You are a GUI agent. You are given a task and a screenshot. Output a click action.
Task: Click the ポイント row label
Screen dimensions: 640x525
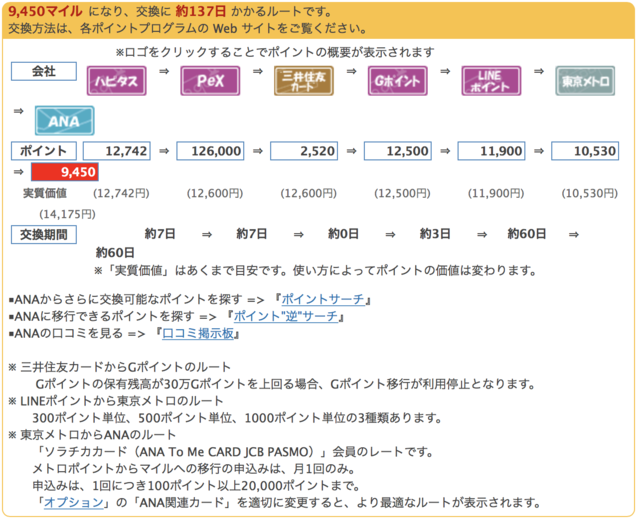coord(44,151)
